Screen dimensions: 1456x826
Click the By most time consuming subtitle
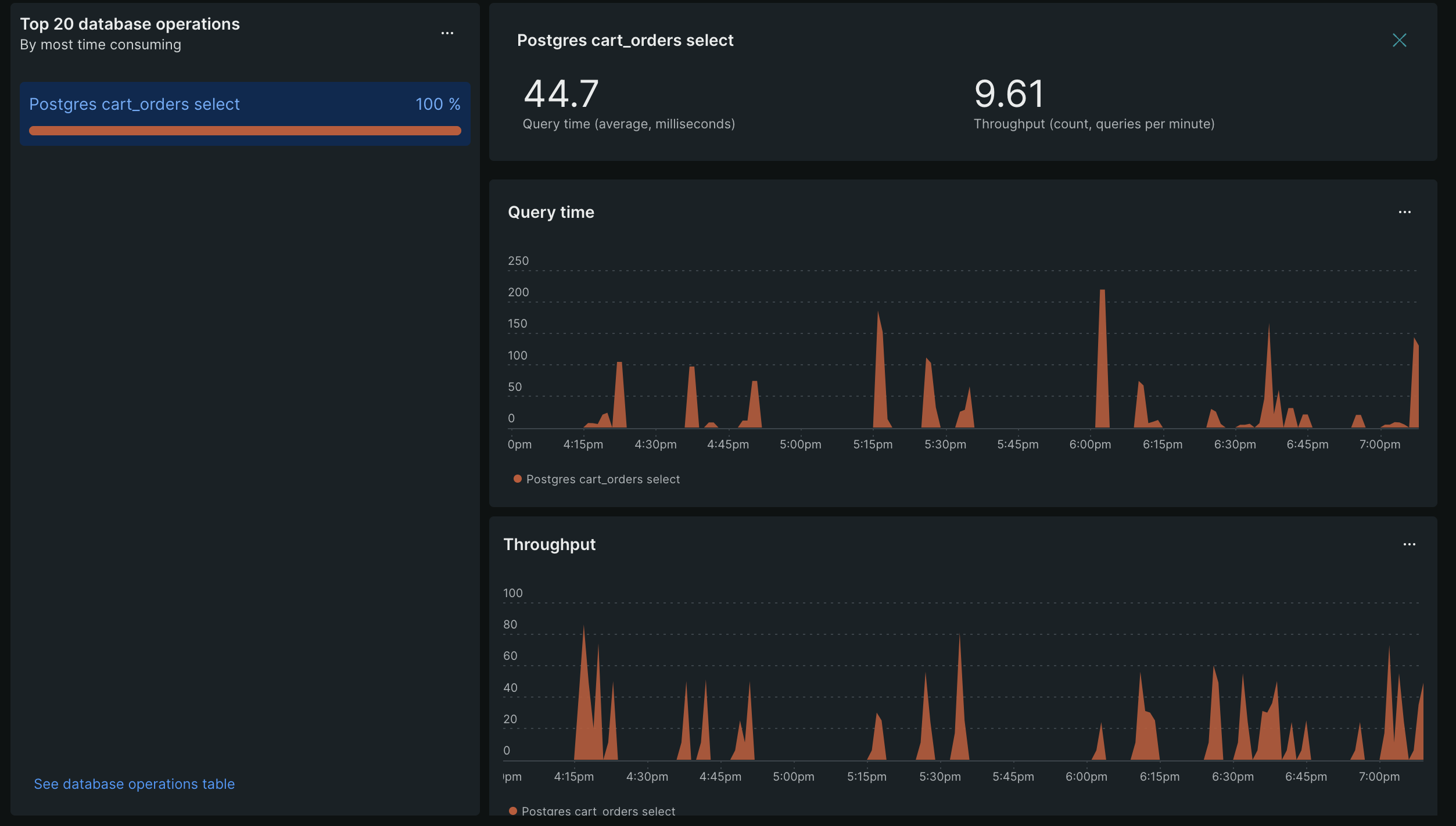click(x=101, y=45)
